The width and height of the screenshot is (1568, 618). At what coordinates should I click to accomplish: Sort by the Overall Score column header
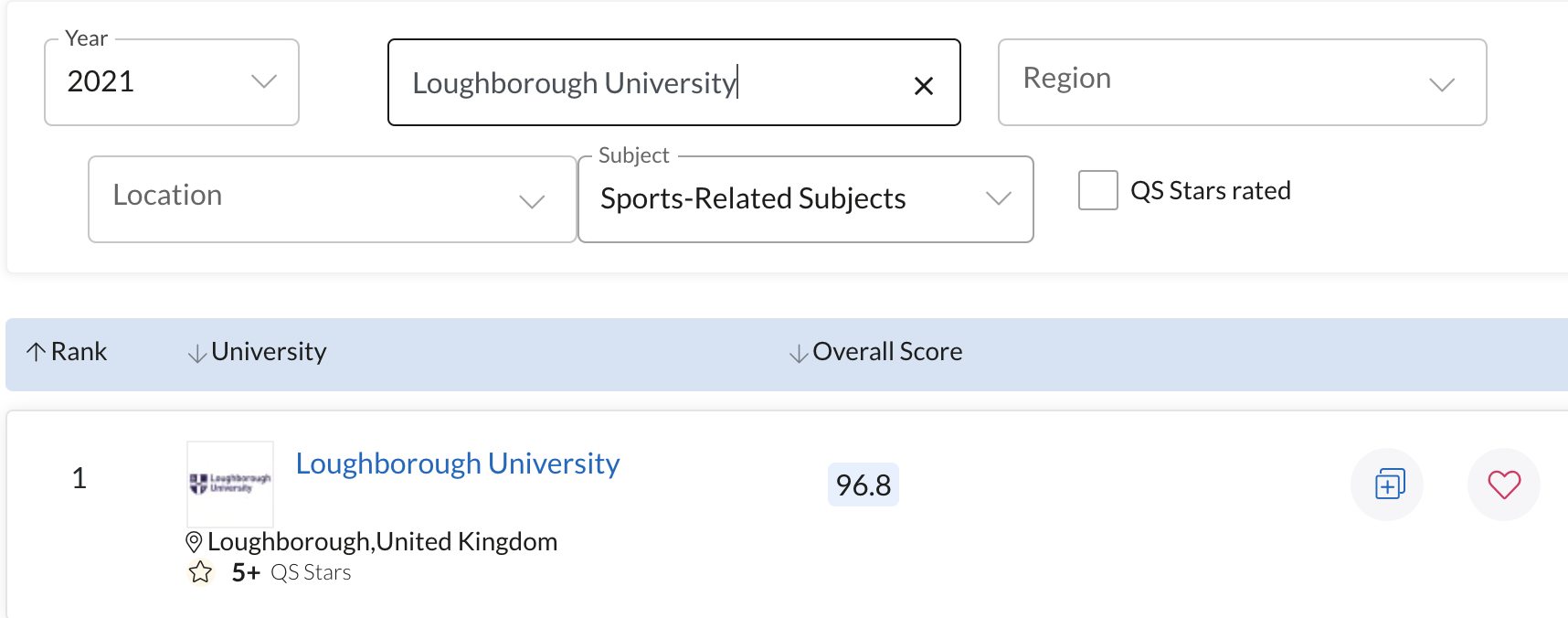886,352
